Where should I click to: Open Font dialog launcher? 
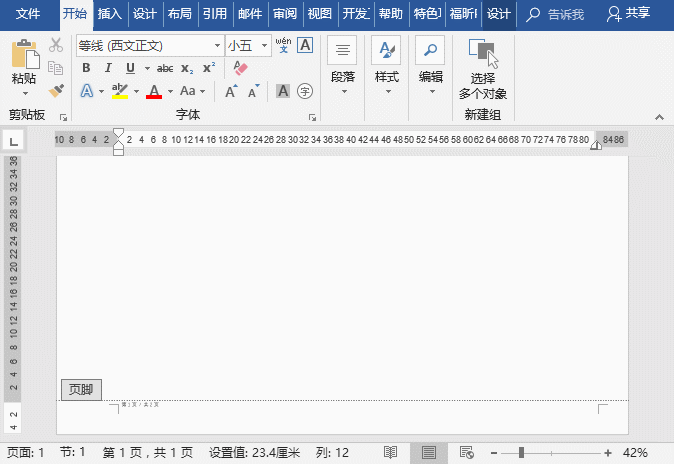(312, 117)
